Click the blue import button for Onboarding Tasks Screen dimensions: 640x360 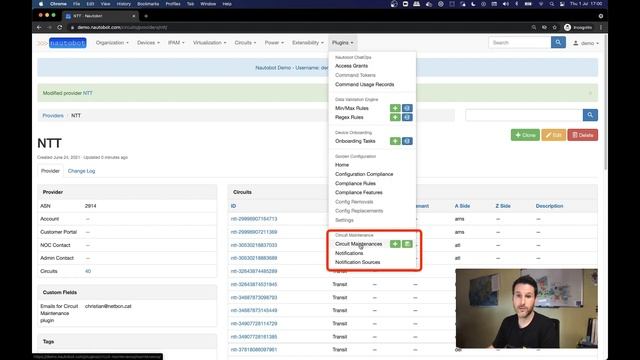point(407,141)
